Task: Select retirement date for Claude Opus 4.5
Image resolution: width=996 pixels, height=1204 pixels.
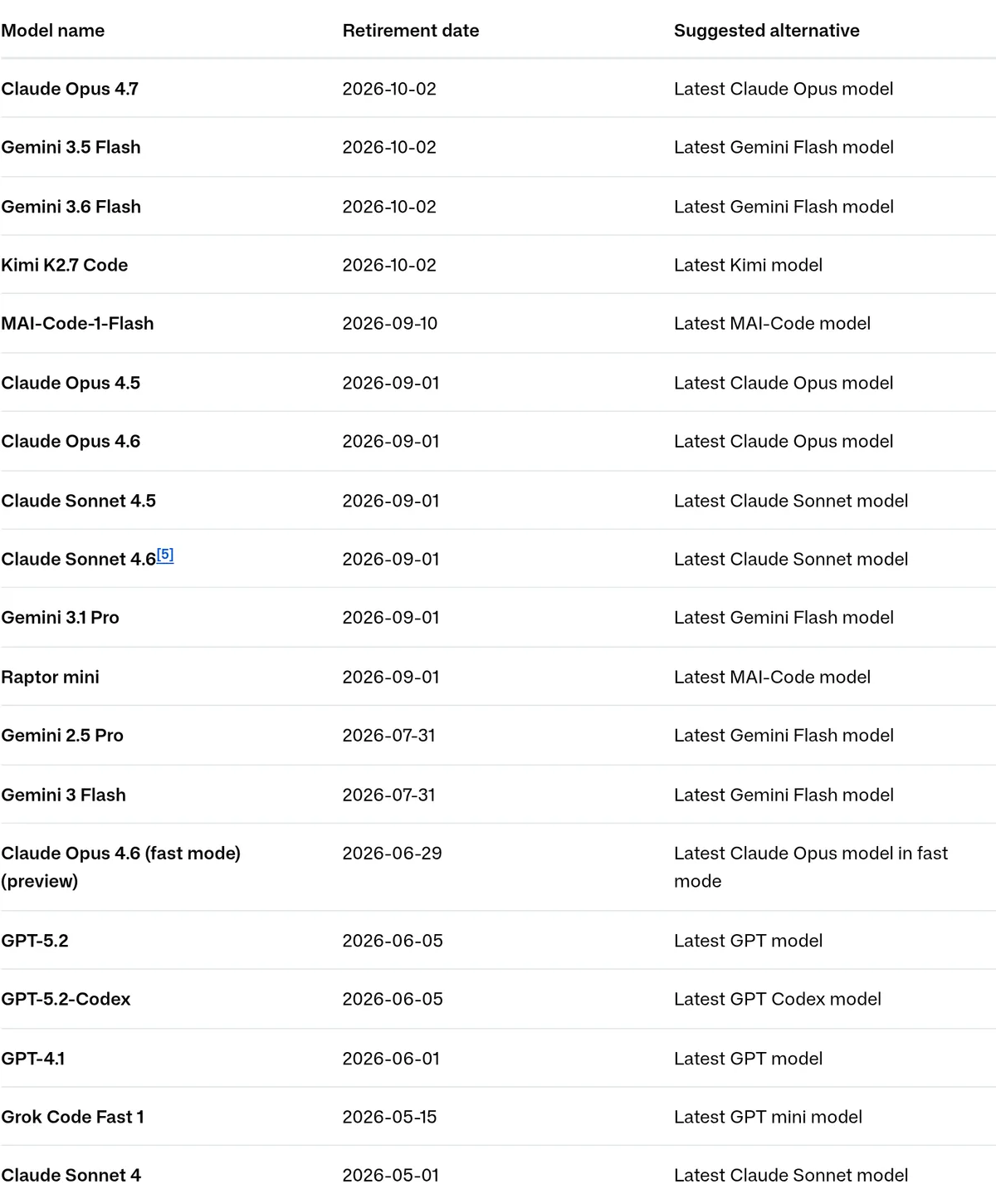Action: tap(391, 383)
